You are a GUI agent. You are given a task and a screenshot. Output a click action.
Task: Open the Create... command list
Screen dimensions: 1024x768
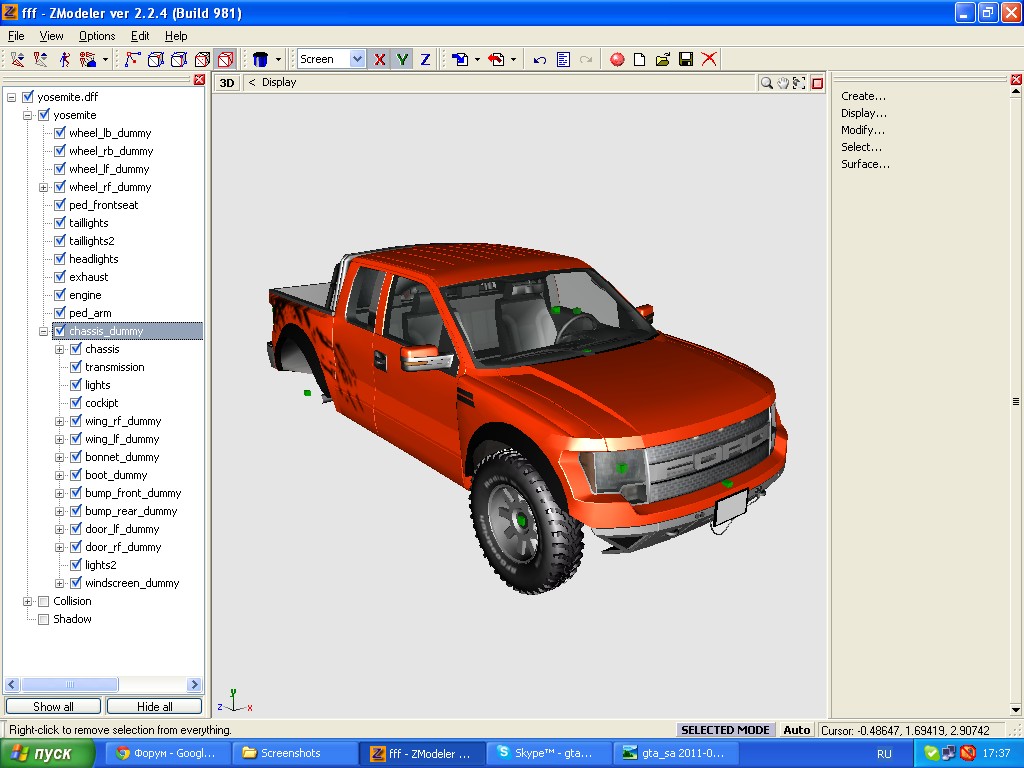coord(863,96)
